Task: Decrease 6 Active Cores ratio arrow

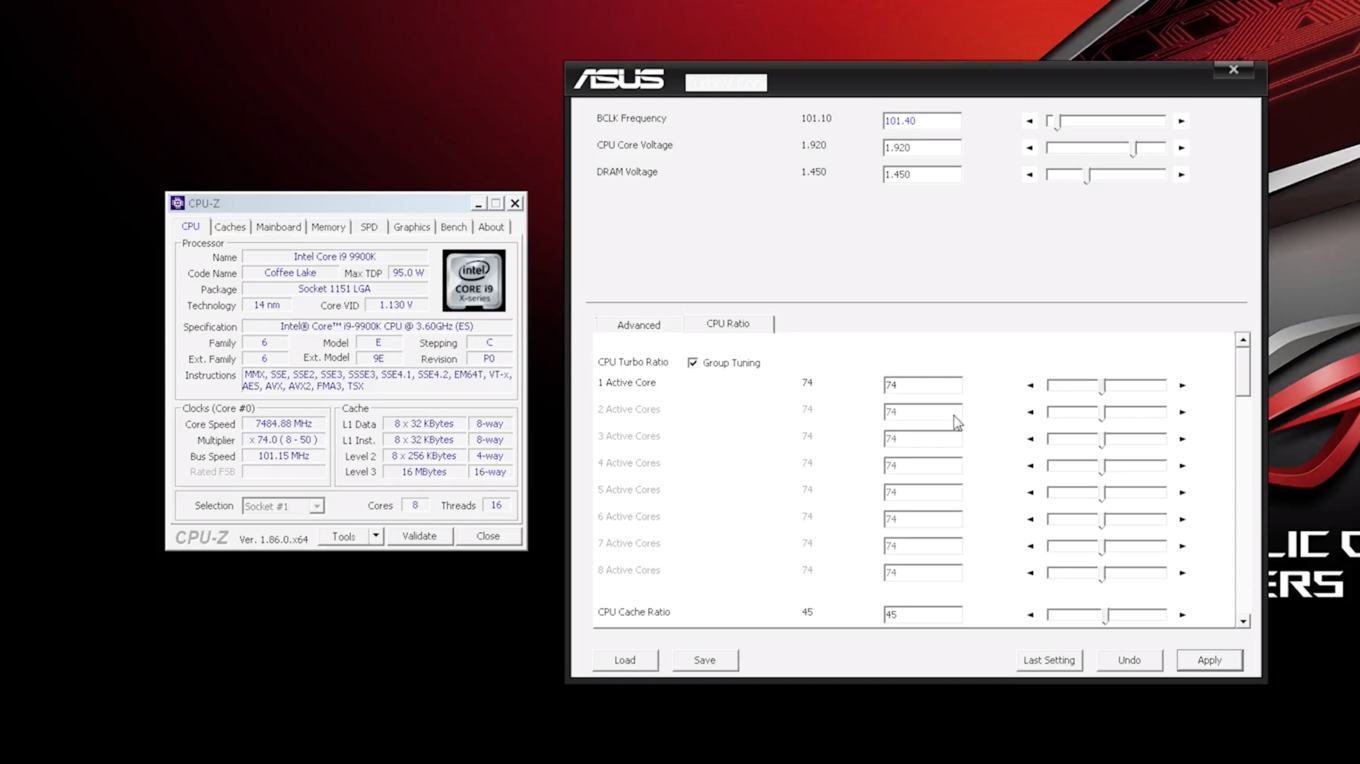Action: coord(1030,520)
